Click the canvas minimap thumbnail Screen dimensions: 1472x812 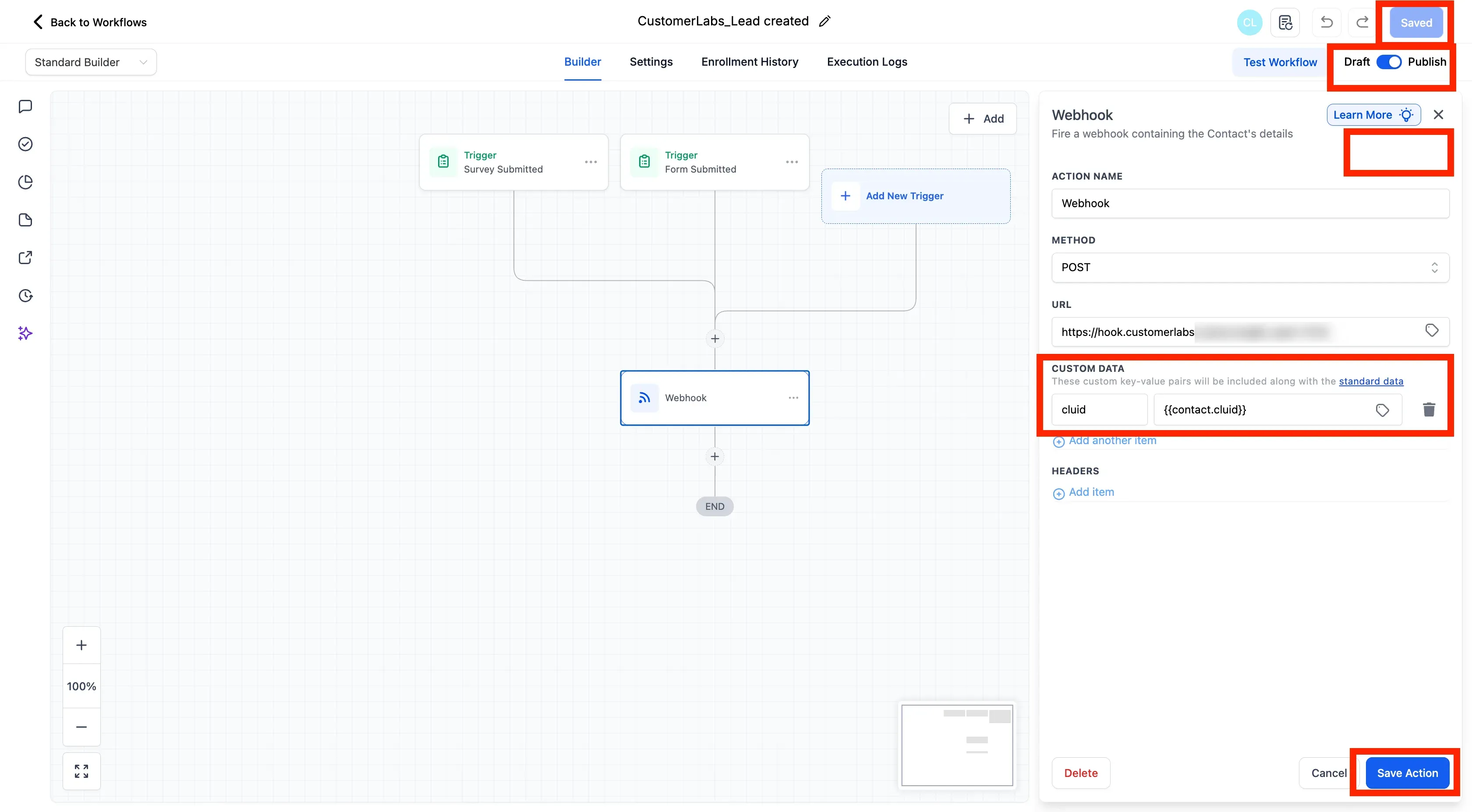(x=957, y=745)
